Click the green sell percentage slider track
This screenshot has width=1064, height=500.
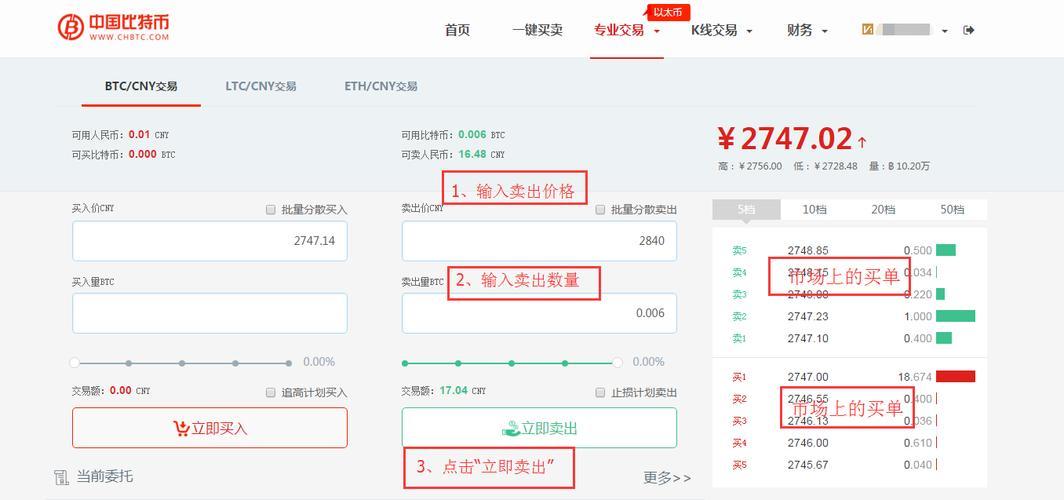coord(511,363)
